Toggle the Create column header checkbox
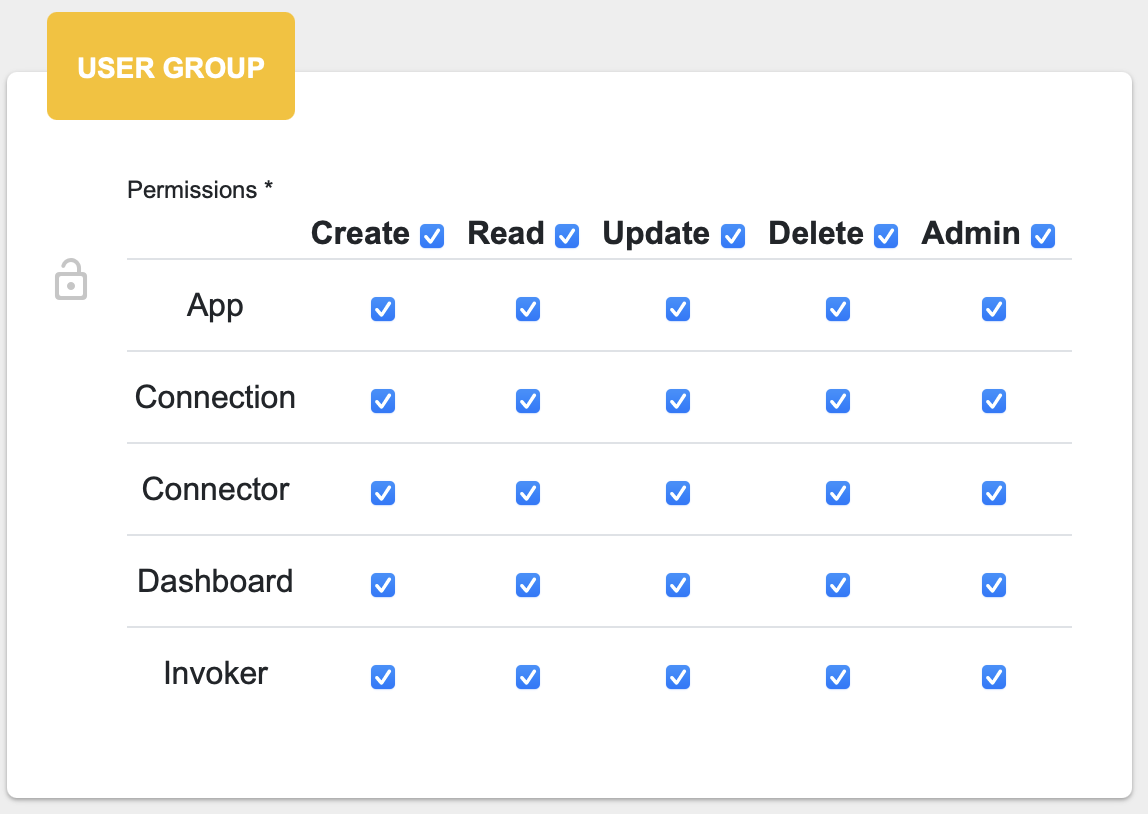The image size is (1148, 814). tap(432, 236)
